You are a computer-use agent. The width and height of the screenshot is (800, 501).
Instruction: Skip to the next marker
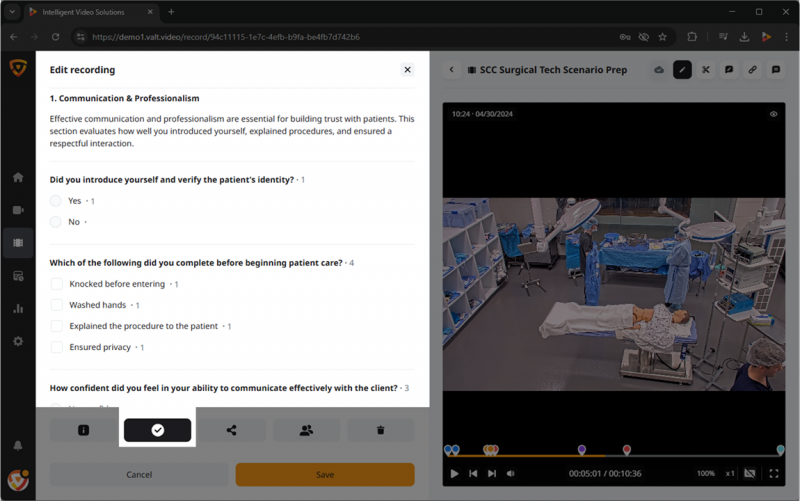click(492, 473)
